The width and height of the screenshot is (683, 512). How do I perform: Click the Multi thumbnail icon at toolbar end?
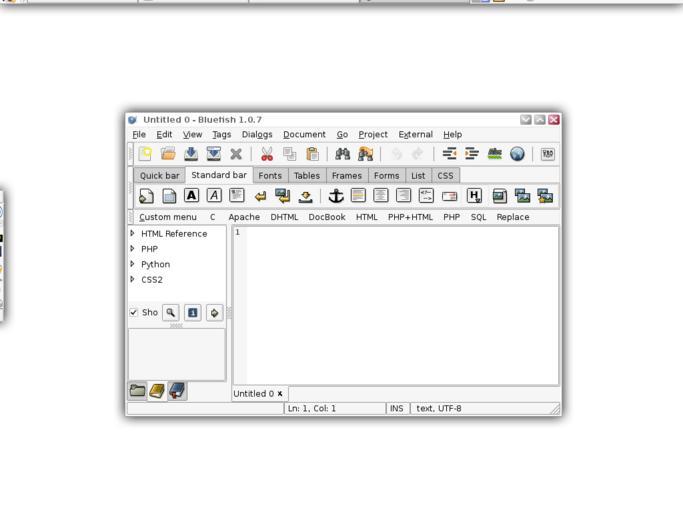pos(545,196)
